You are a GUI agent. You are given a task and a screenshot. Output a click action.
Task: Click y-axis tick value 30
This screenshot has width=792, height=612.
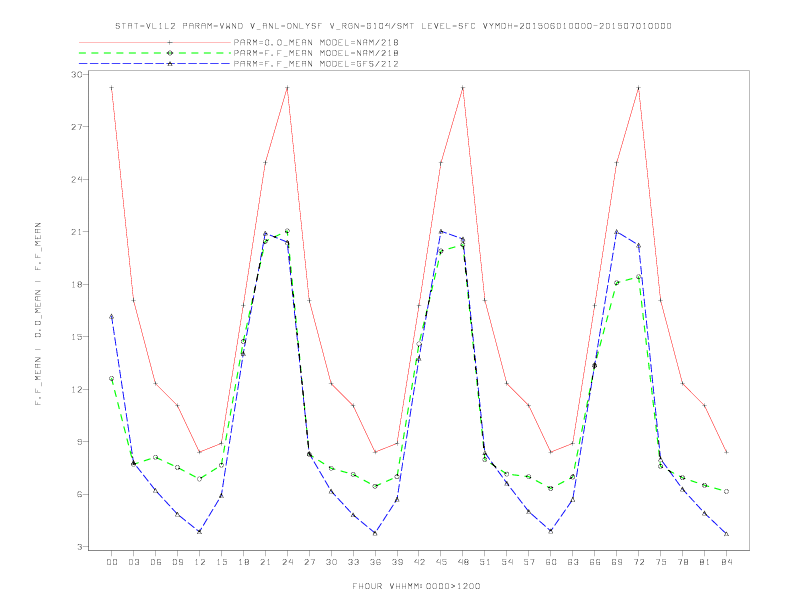77,74
